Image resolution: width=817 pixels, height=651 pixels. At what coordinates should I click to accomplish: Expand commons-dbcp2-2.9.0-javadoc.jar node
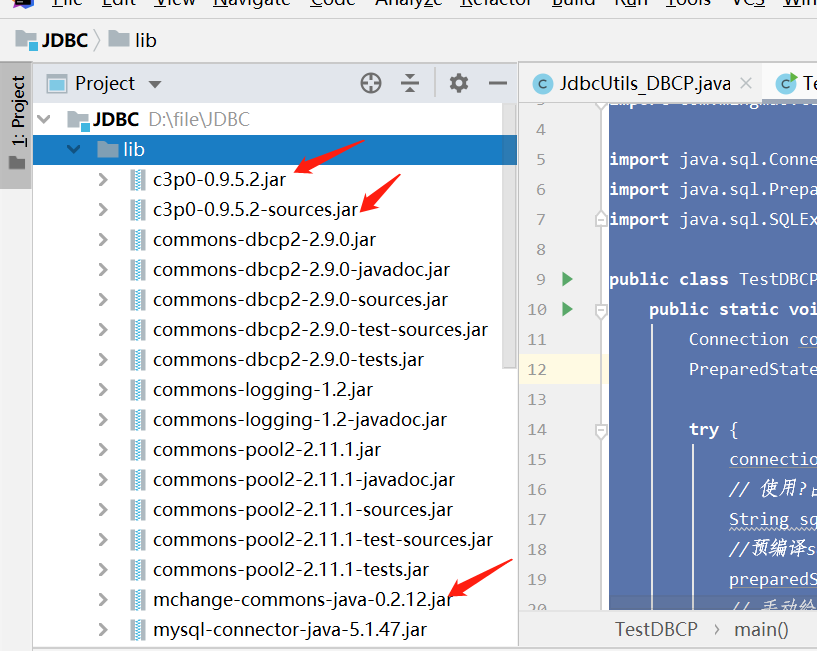[103, 270]
